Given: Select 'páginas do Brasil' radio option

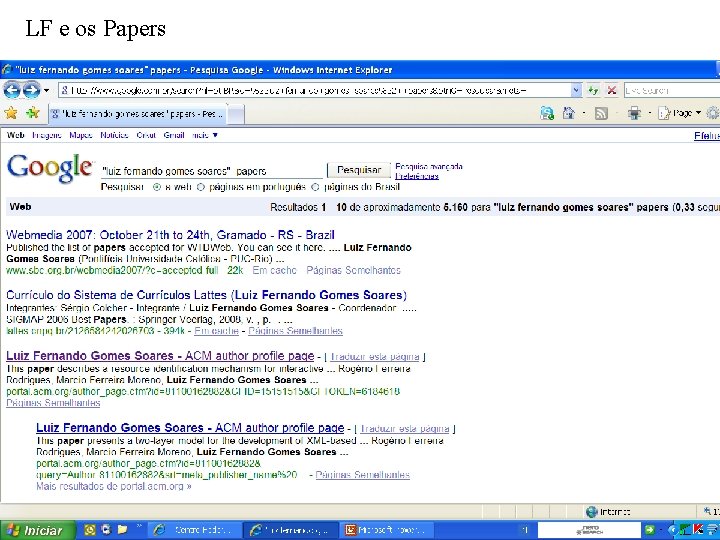Looking at the screenshot, I should click(315, 187).
